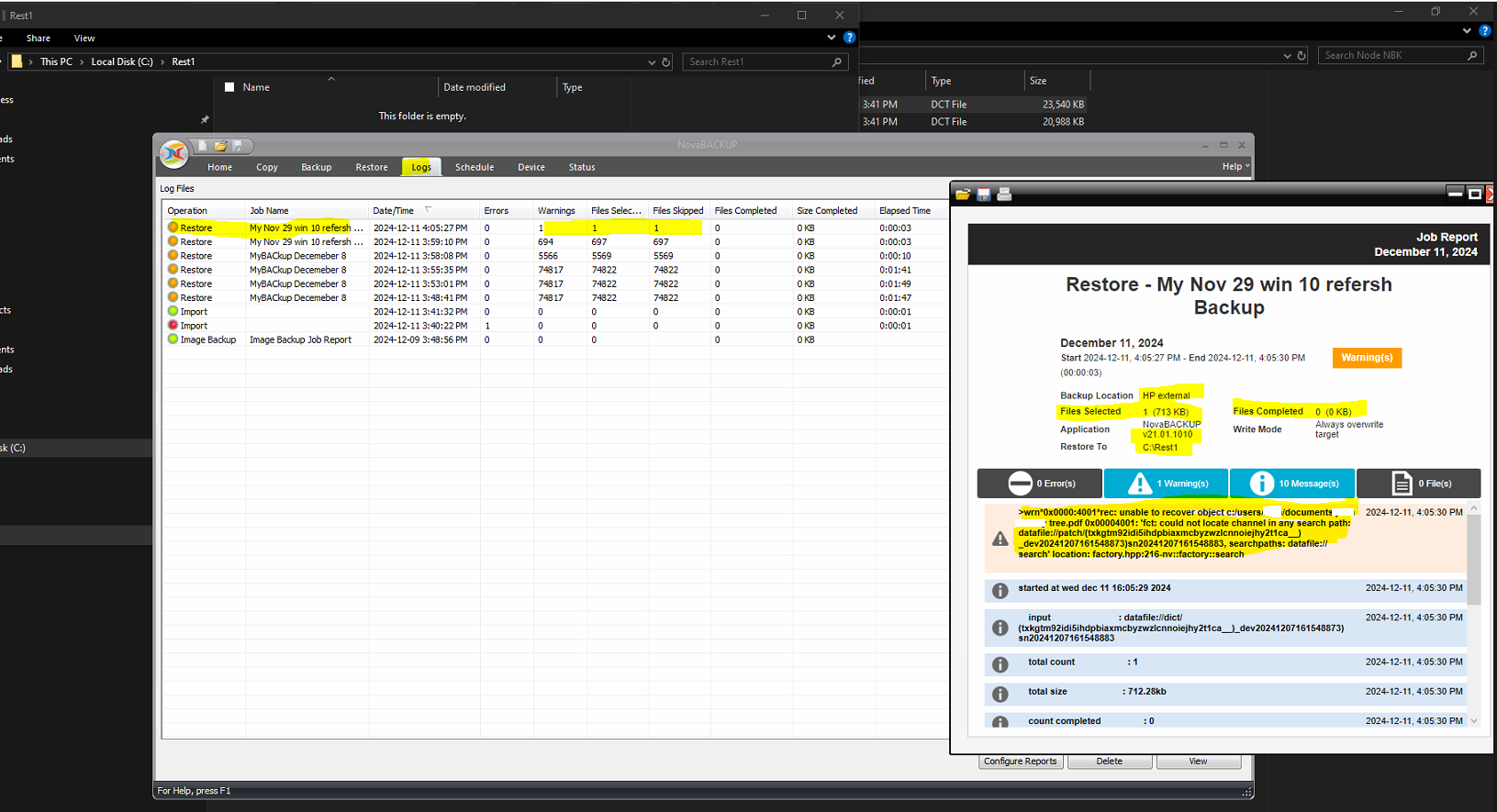Show the 1 Warning(s) report section
Image resolution: width=1497 pixels, height=812 pixels.
1167,484
